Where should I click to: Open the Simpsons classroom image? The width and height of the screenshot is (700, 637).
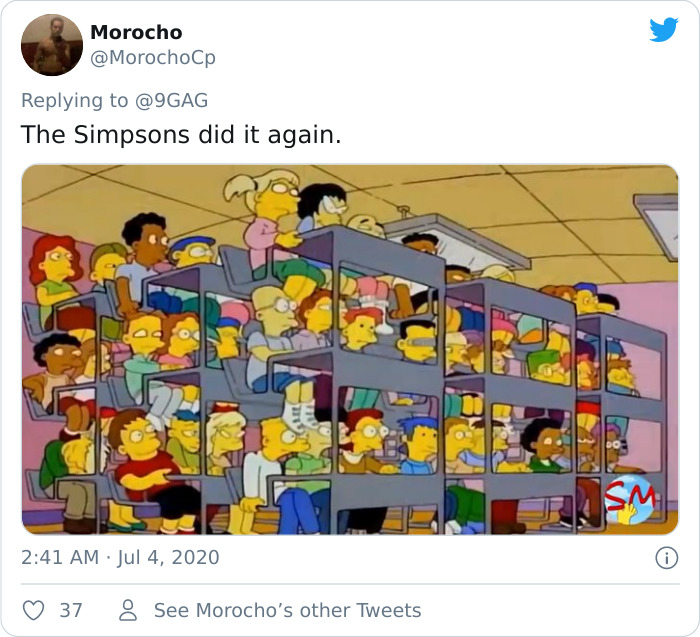click(350, 350)
